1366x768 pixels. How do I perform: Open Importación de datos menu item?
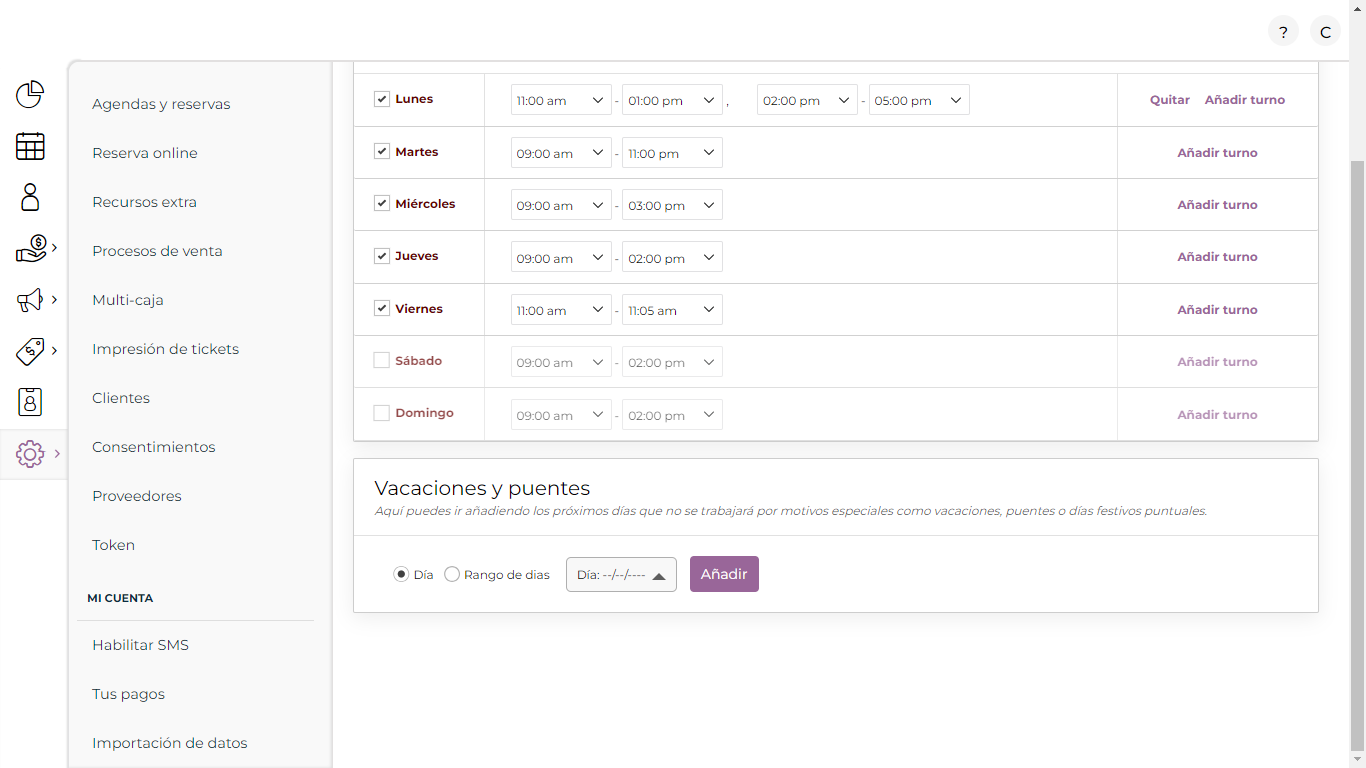170,743
